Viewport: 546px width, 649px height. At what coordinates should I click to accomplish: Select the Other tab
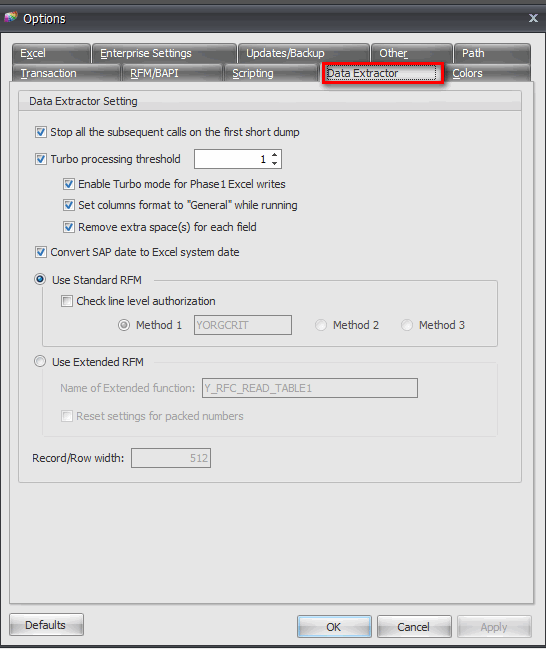[x=411, y=53]
